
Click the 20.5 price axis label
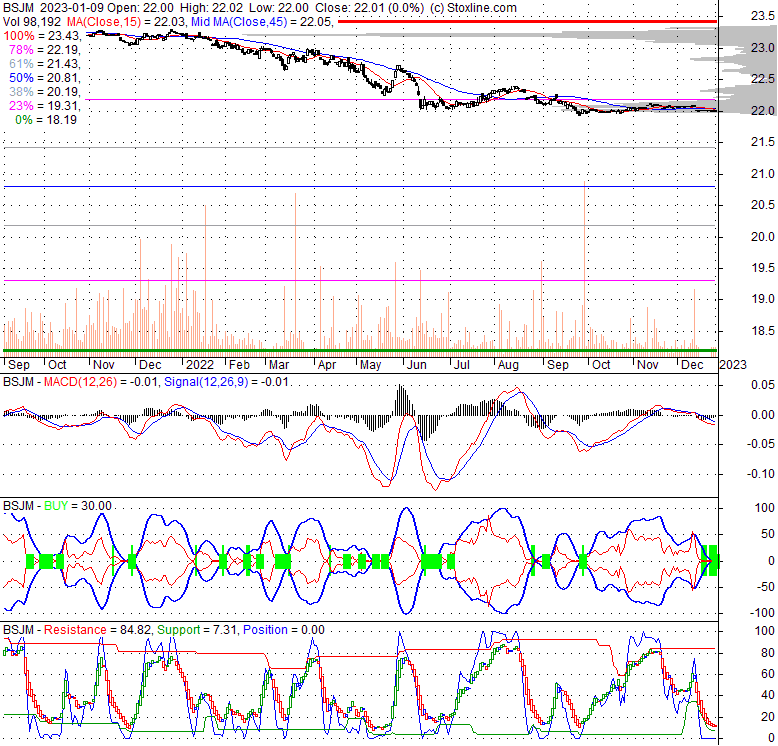click(762, 205)
